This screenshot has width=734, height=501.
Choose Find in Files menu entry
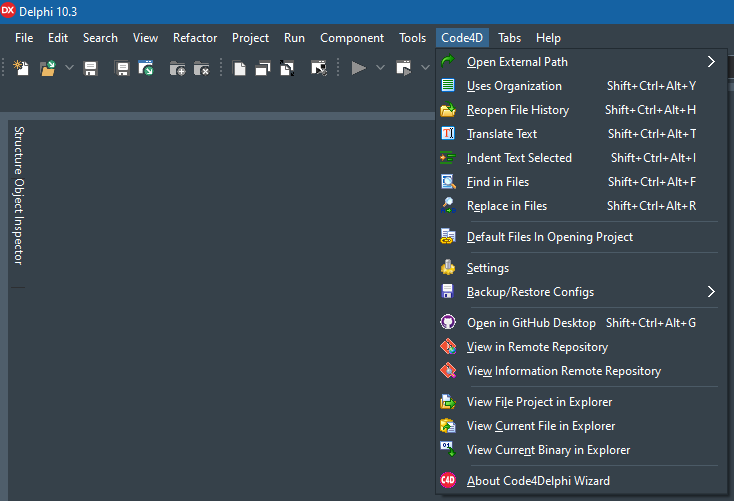pyautogui.click(x=581, y=182)
